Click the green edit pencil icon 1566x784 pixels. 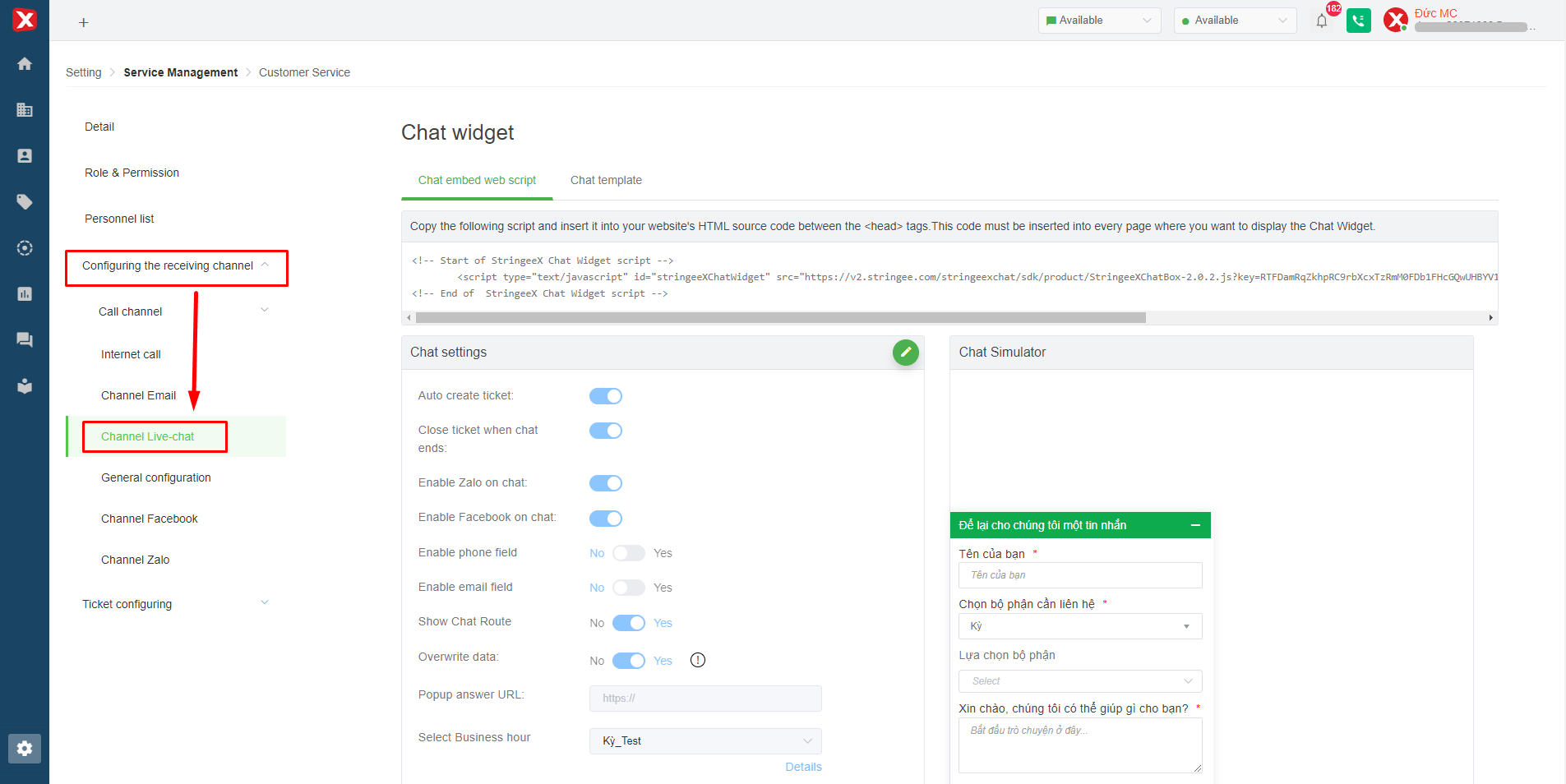(905, 353)
